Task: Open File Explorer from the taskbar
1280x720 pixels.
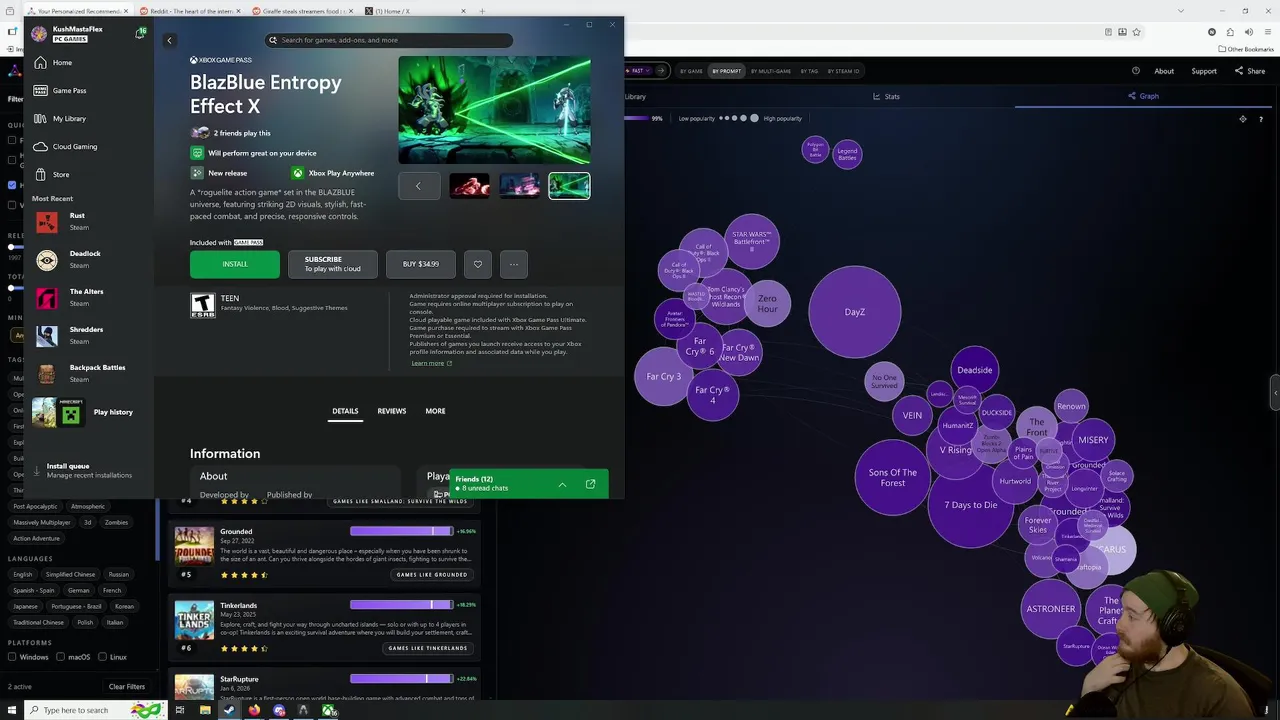Action: coord(204,710)
